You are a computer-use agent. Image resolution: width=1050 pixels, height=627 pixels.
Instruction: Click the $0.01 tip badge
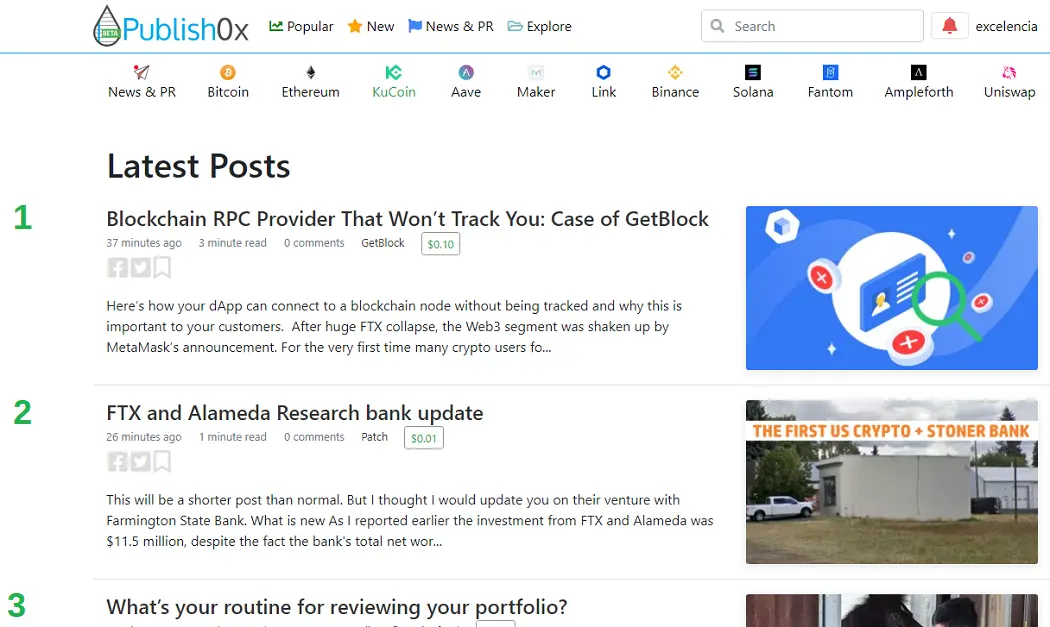point(424,438)
